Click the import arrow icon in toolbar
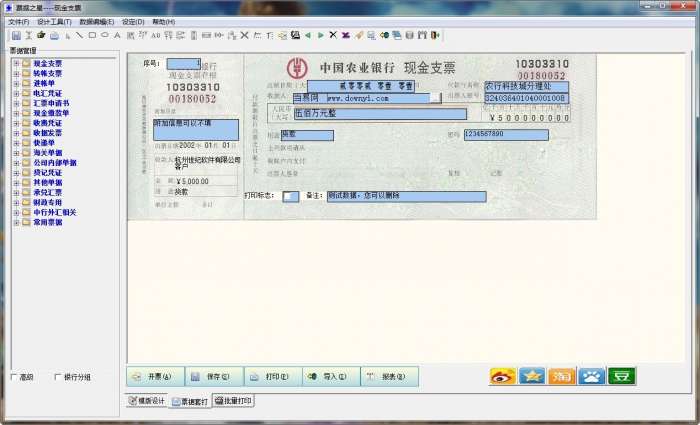 click(x=384, y=35)
